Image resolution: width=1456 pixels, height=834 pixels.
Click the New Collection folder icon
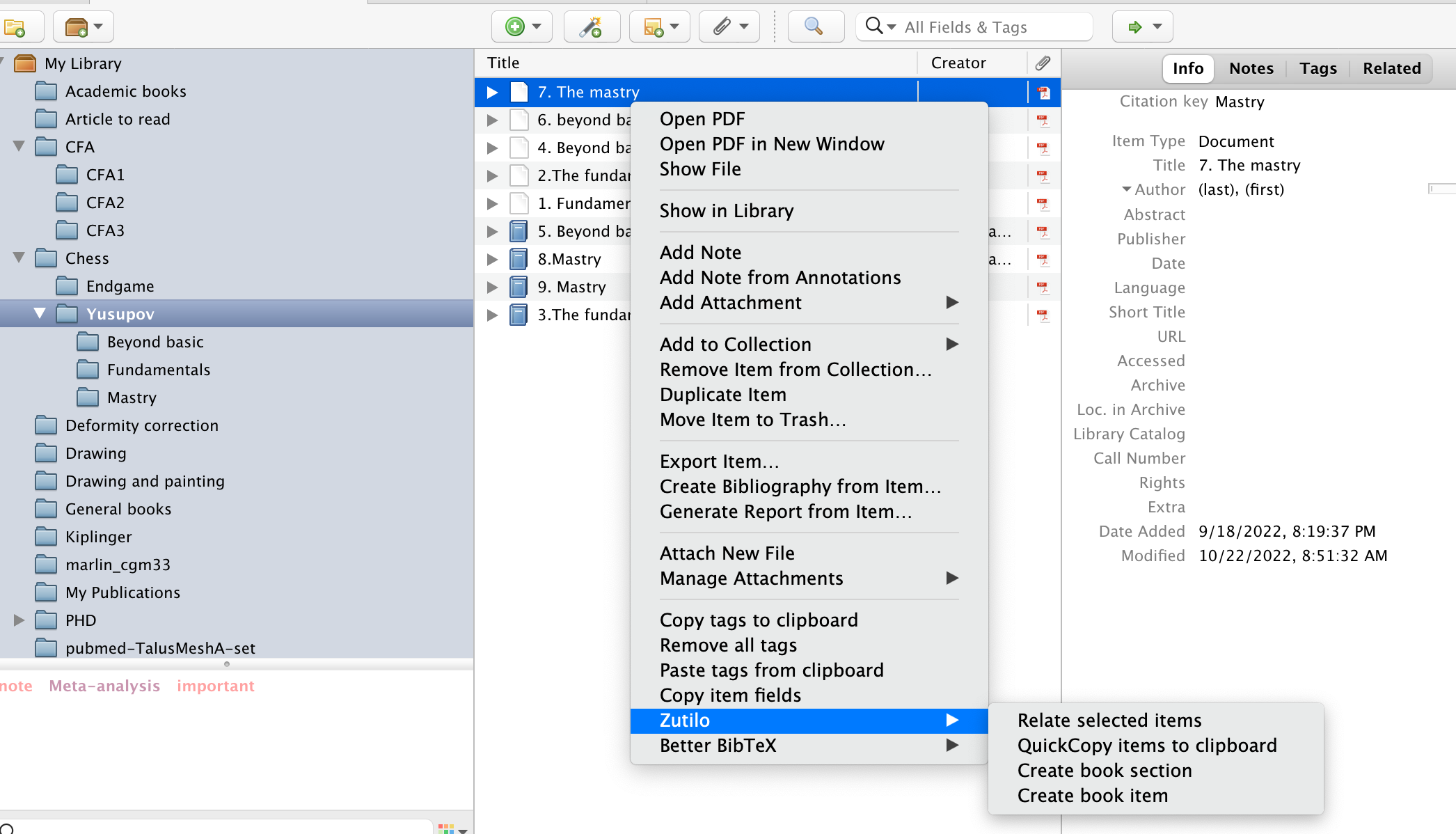[15, 27]
